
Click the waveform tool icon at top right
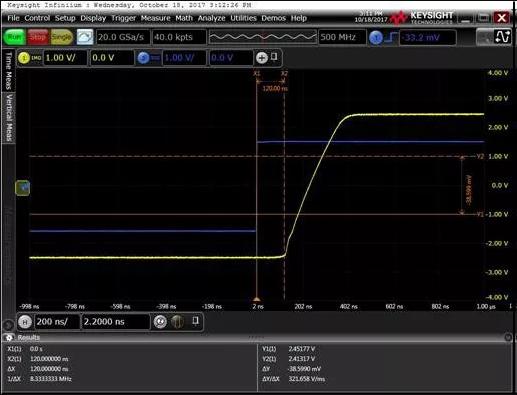pos(502,37)
